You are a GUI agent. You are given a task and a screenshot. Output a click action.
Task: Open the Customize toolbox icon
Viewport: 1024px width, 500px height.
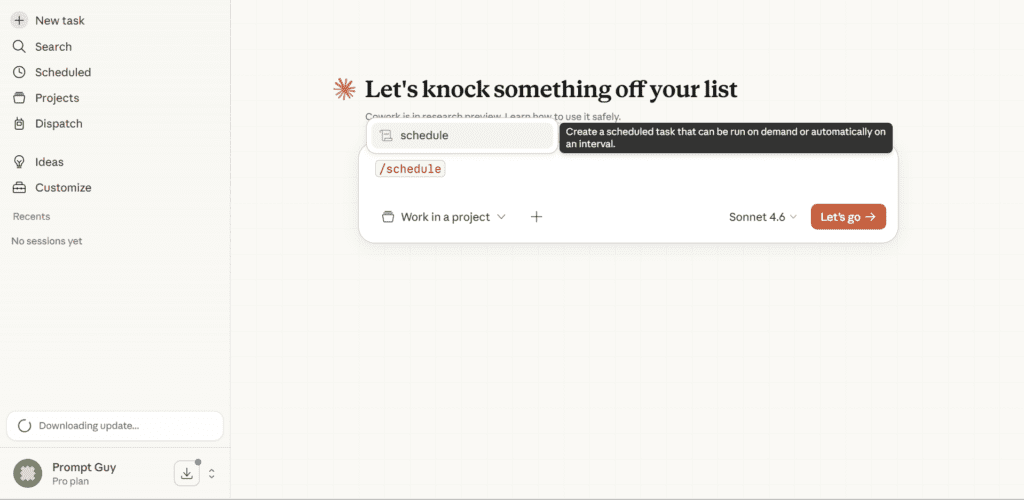19,188
